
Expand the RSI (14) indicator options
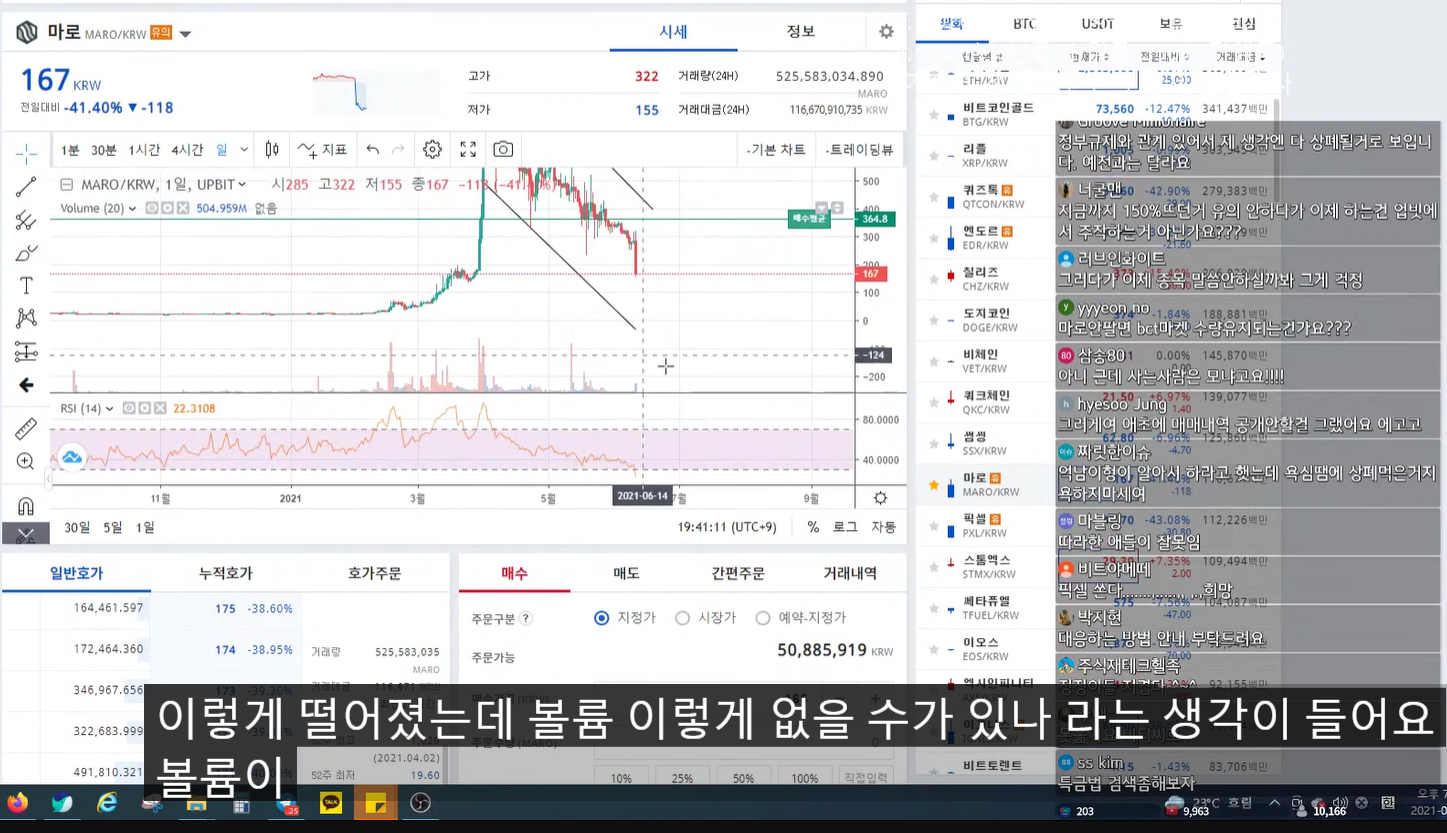[x=110, y=408]
